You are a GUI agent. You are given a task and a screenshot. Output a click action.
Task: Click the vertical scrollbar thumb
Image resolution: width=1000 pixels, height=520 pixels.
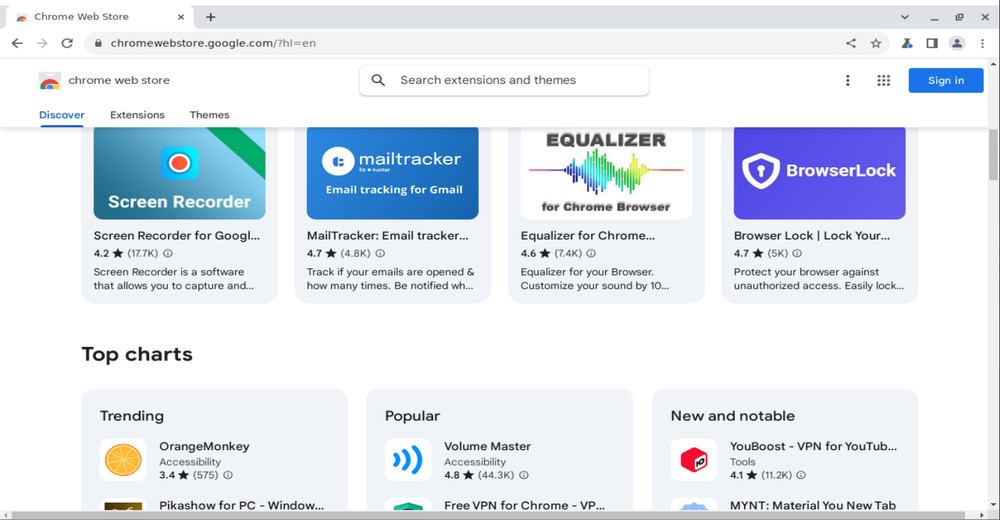(993, 154)
